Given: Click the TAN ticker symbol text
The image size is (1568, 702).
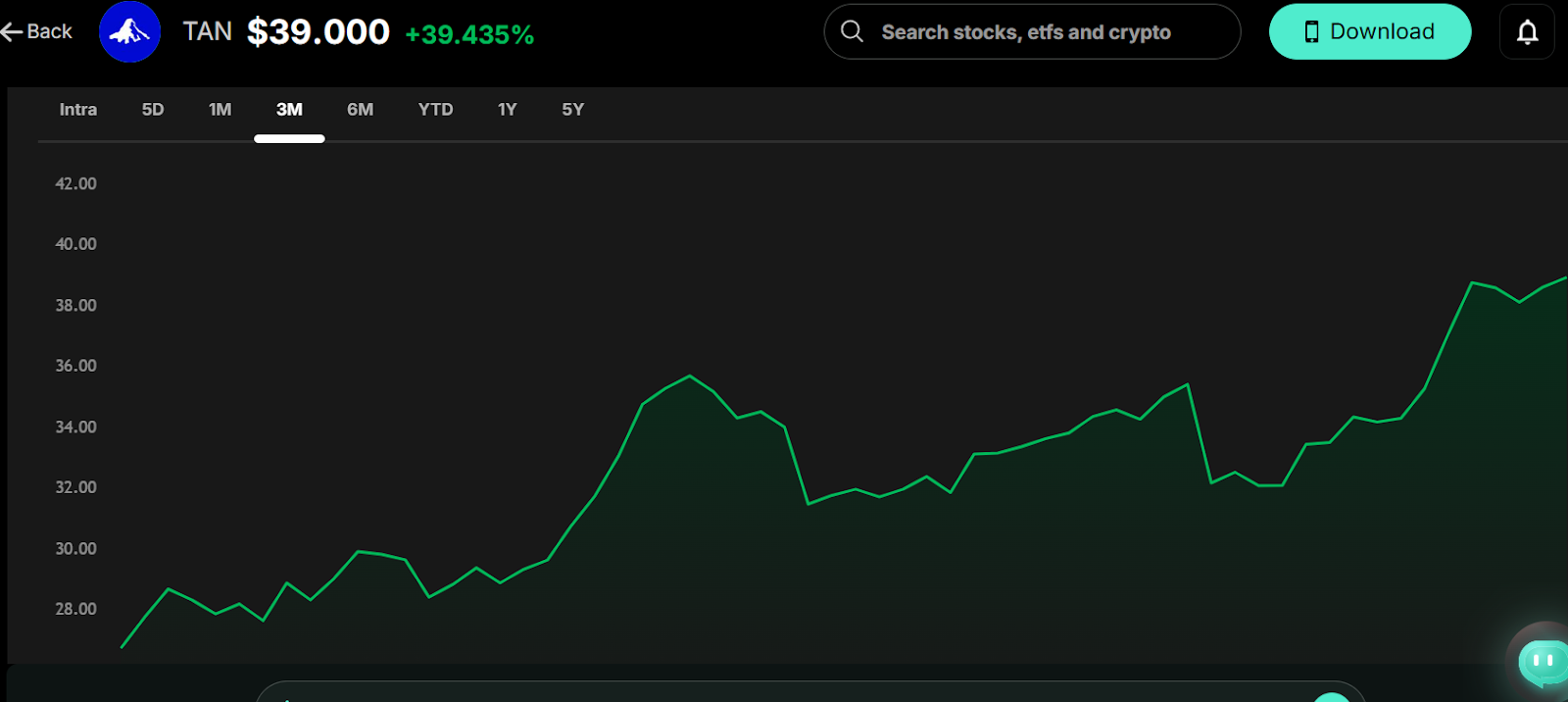Looking at the screenshot, I should (x=208, y=31).
